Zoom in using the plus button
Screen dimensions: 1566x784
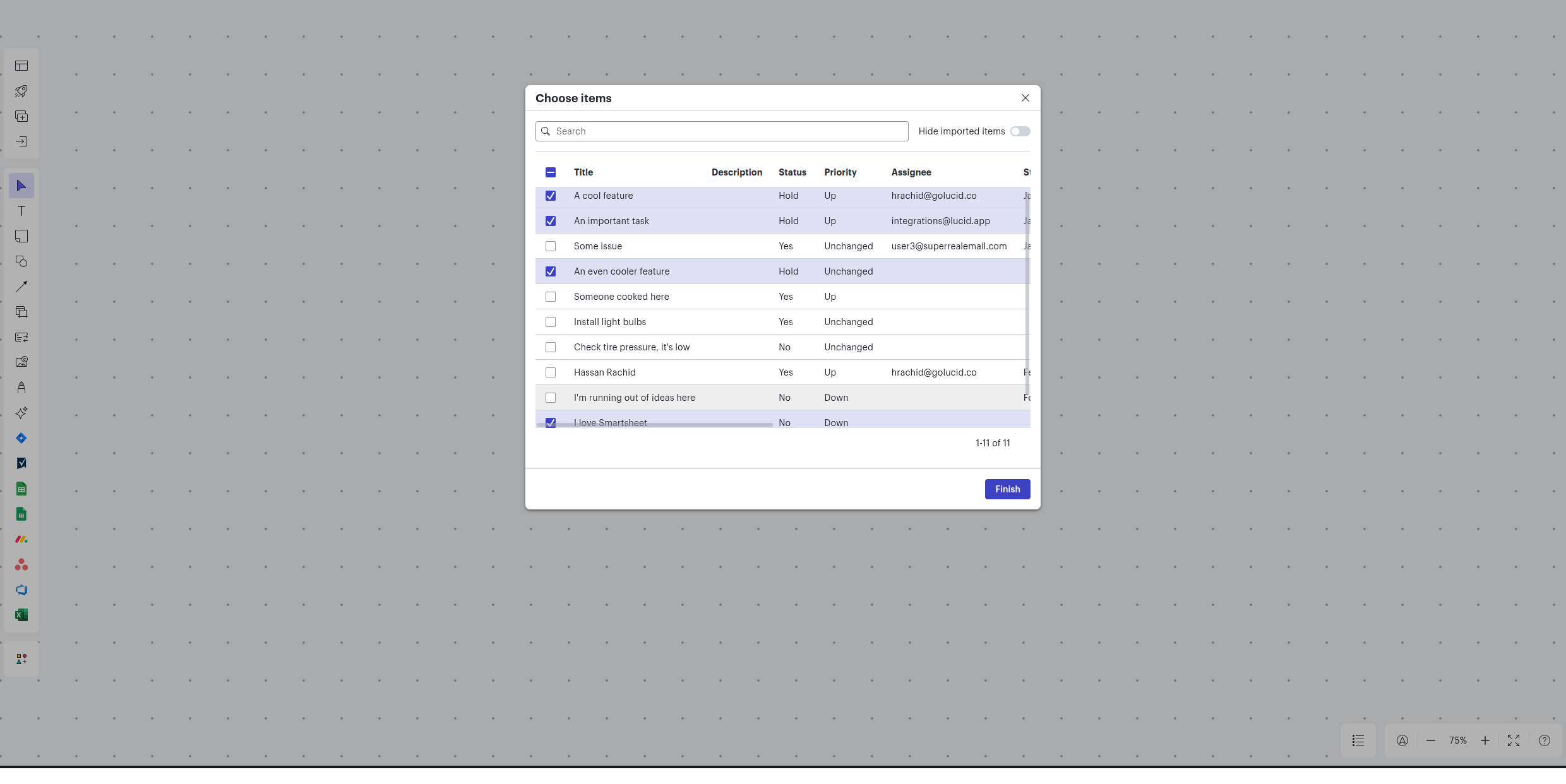click(x=1485, y=740)
